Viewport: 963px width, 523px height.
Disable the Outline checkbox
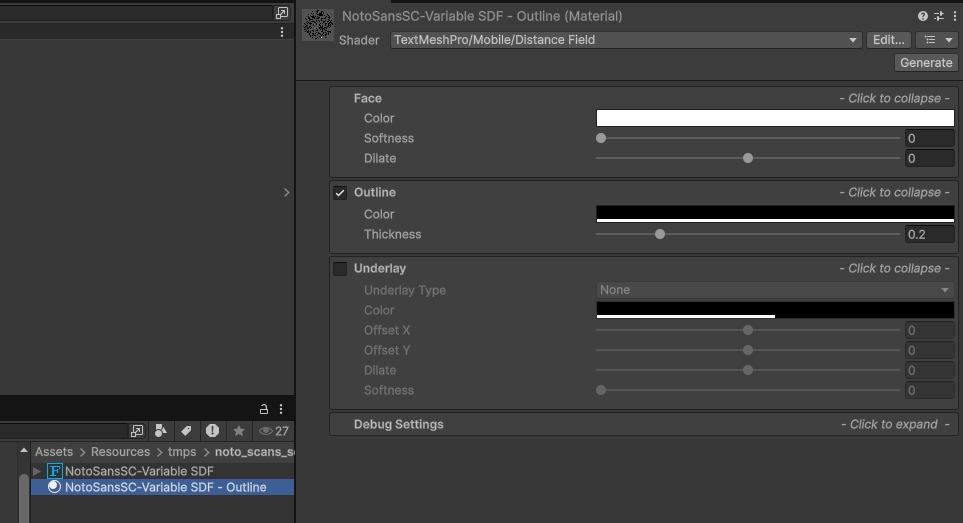(x=340, y=193)
